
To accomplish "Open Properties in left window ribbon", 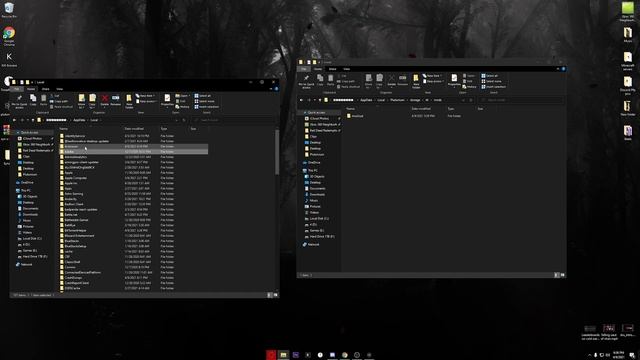I will pos(167,100).
